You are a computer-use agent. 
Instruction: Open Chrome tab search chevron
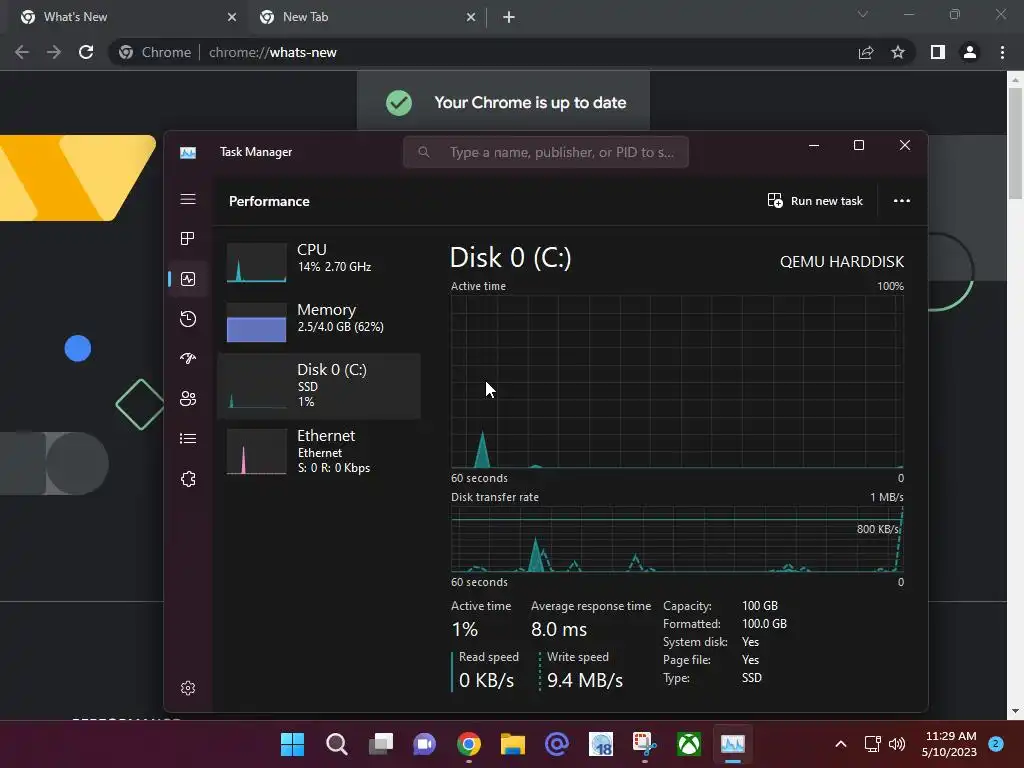863,14
